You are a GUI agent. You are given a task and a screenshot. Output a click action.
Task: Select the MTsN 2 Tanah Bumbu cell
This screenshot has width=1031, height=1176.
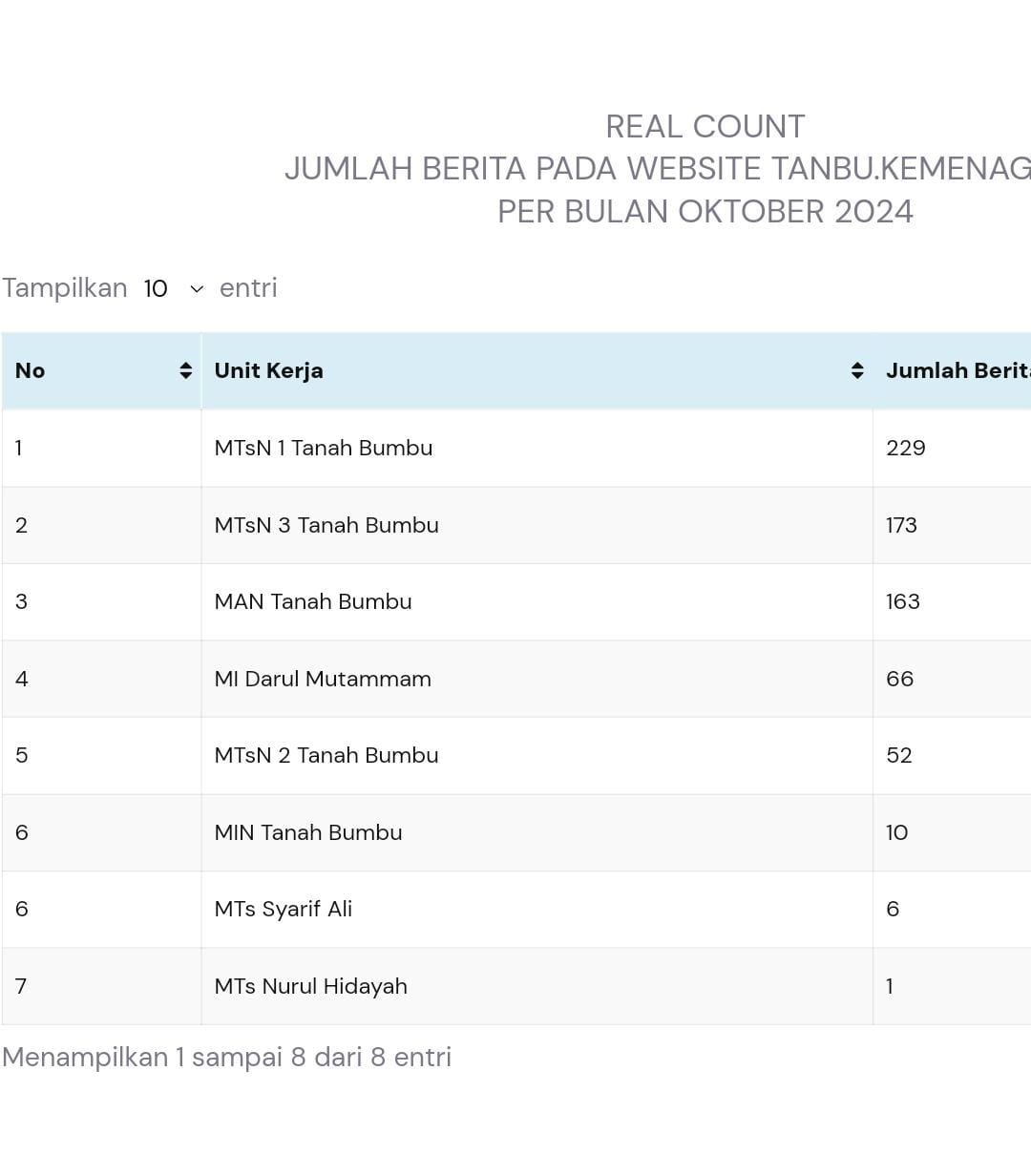pos(326,756)
